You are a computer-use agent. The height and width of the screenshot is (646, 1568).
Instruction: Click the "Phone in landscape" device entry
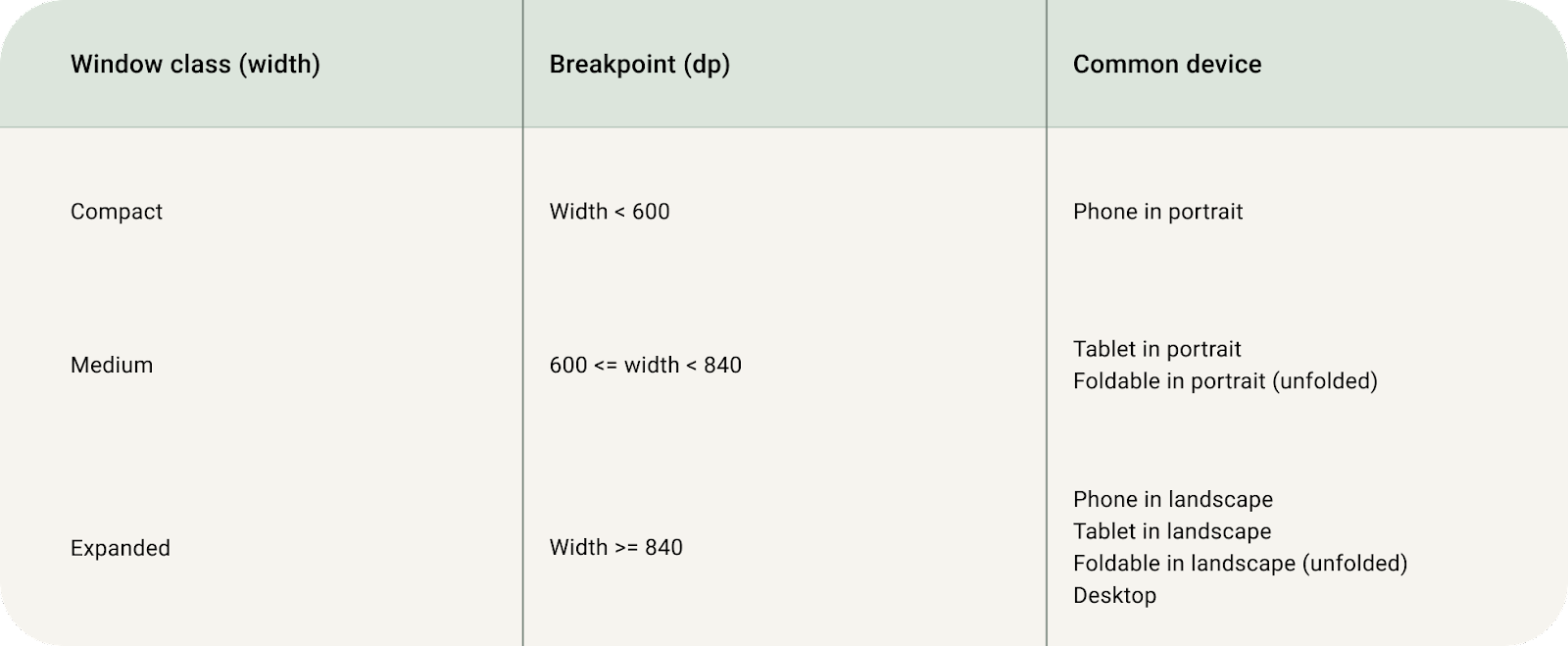(1172, 500)
